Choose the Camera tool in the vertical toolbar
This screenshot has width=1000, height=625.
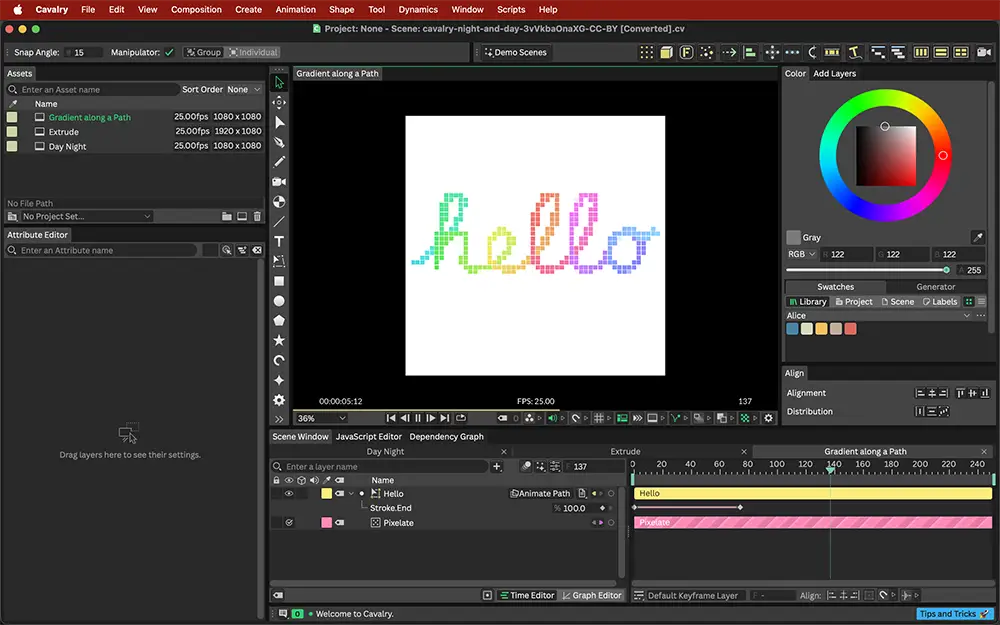click(x=279, y=182)
